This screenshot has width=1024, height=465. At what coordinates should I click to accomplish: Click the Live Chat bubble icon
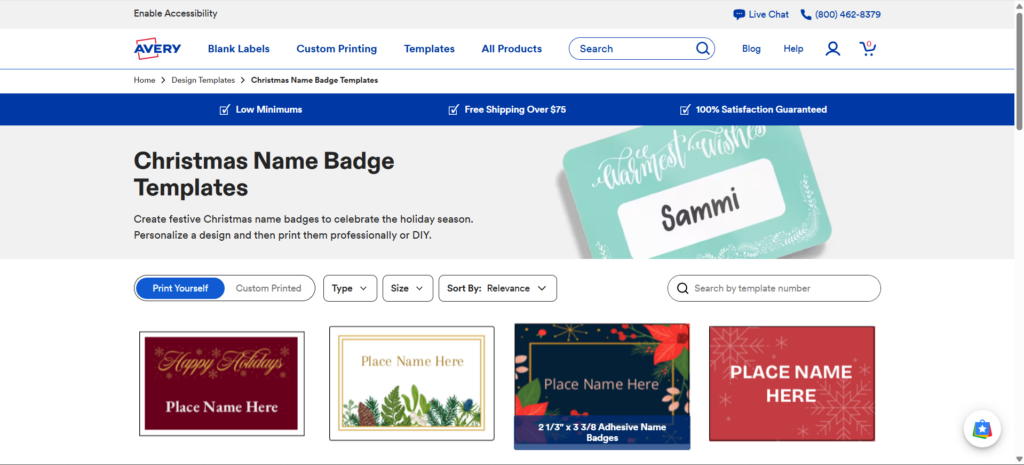coord(739,14)
